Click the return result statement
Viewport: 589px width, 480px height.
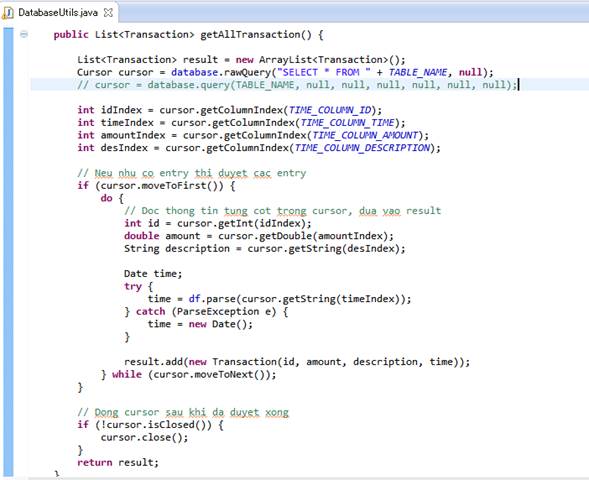[118, 462]
